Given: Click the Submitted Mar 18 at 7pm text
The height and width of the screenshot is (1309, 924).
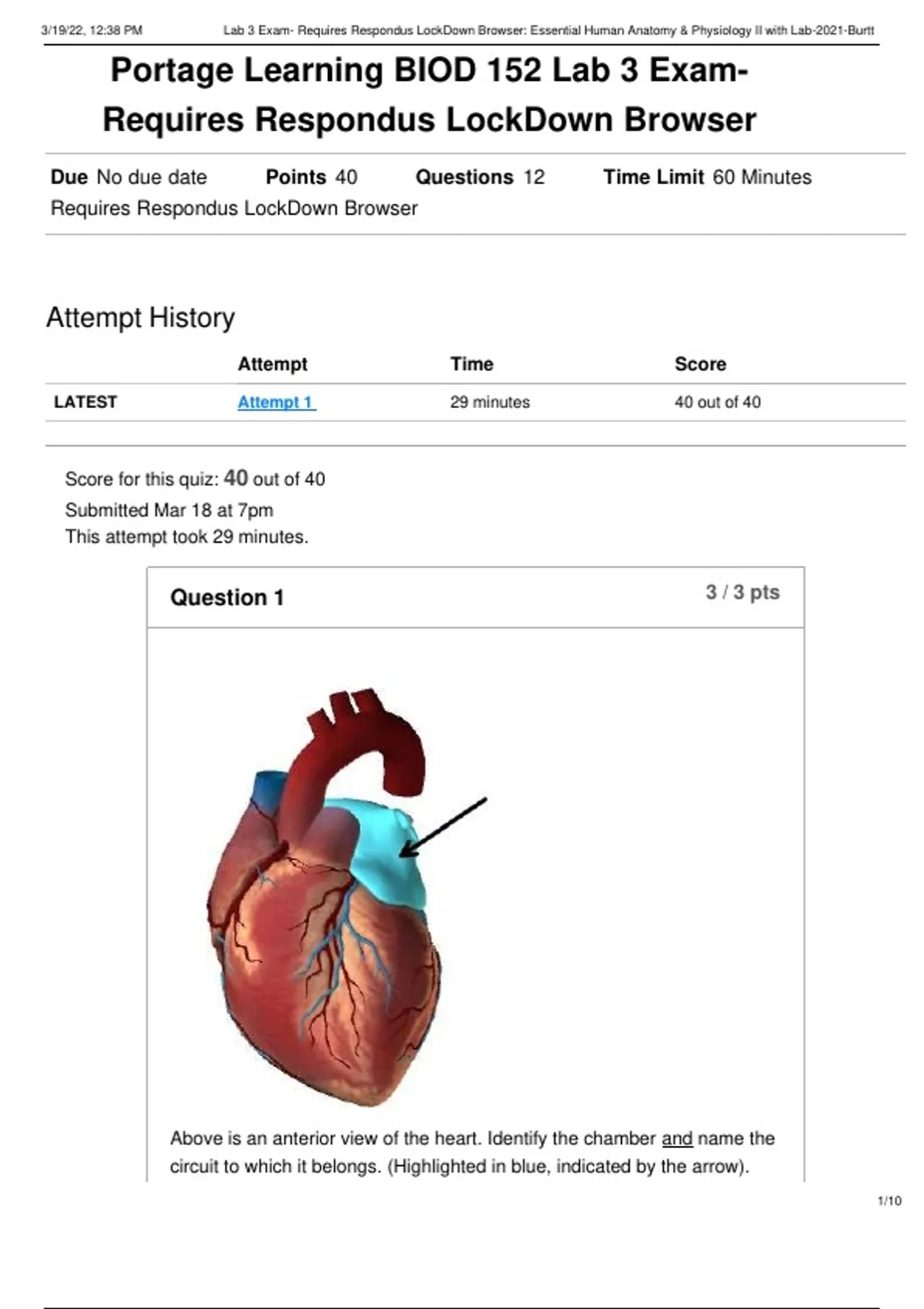Looking at the screenshot, I should 169,510.
